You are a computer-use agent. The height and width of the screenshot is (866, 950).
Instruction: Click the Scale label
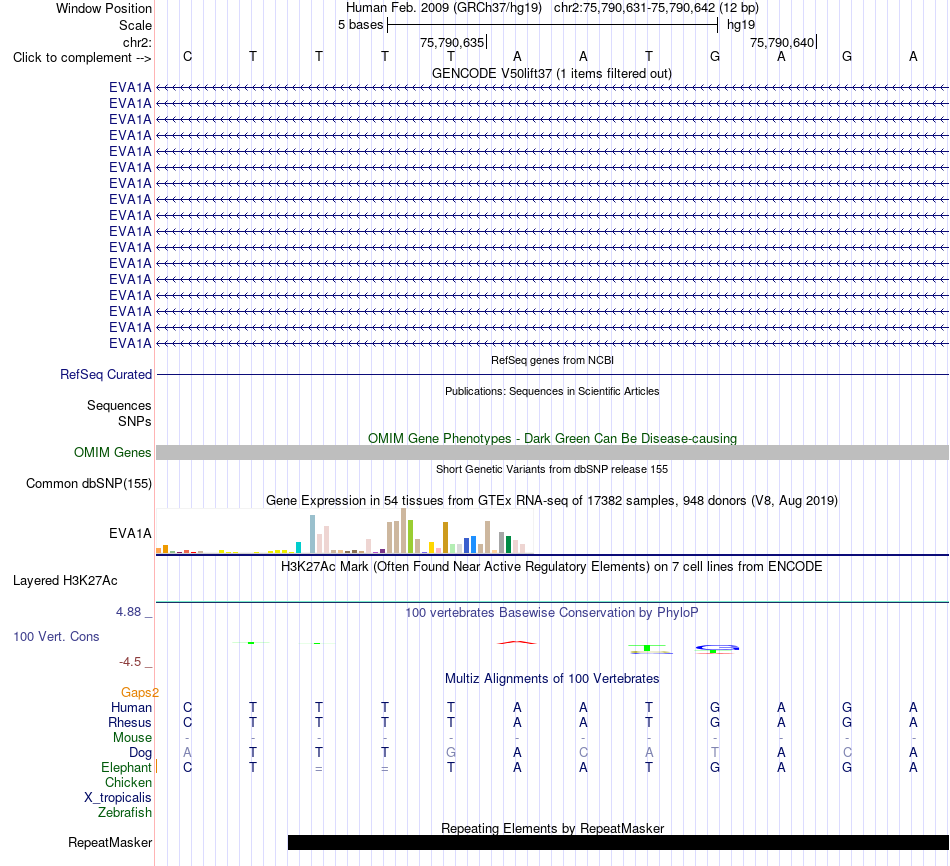click(x=135, y=25)
